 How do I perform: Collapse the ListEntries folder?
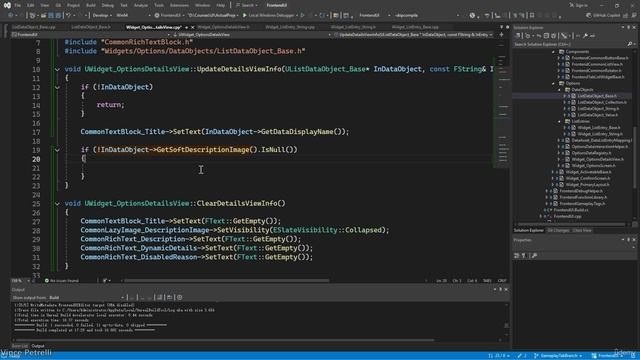coord(560,122)
